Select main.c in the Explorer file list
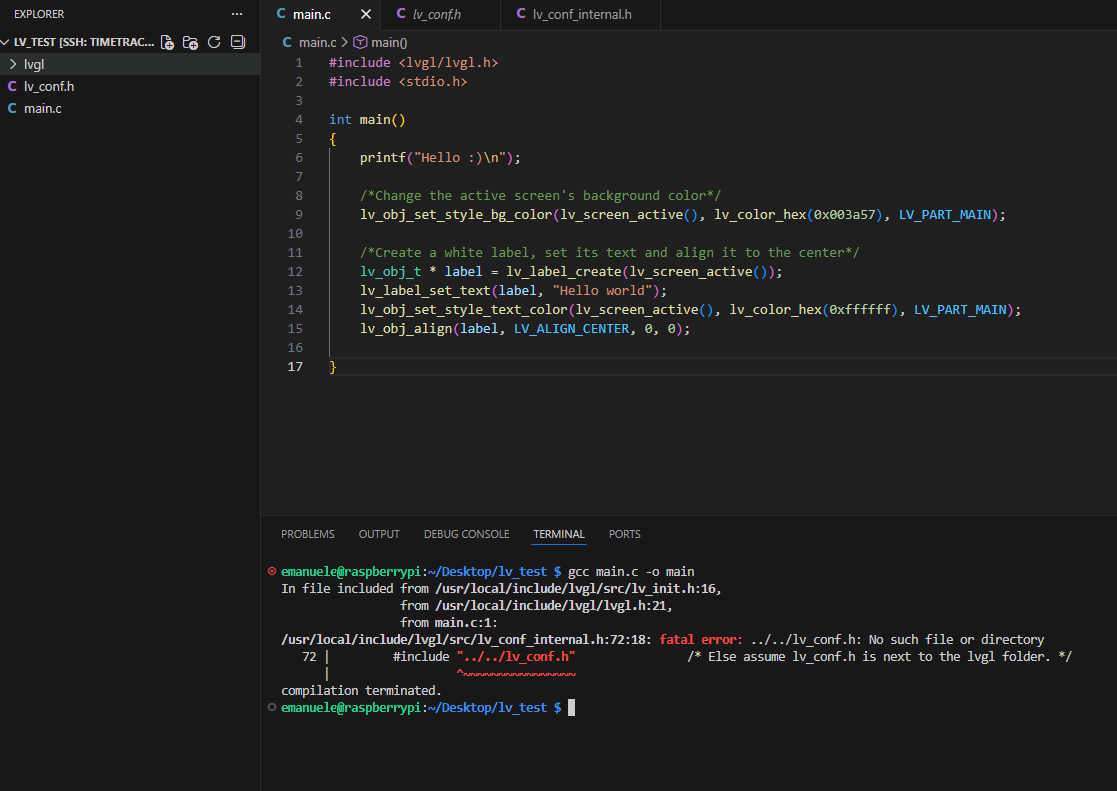The image size is (1117, 791). coord(43,108)
